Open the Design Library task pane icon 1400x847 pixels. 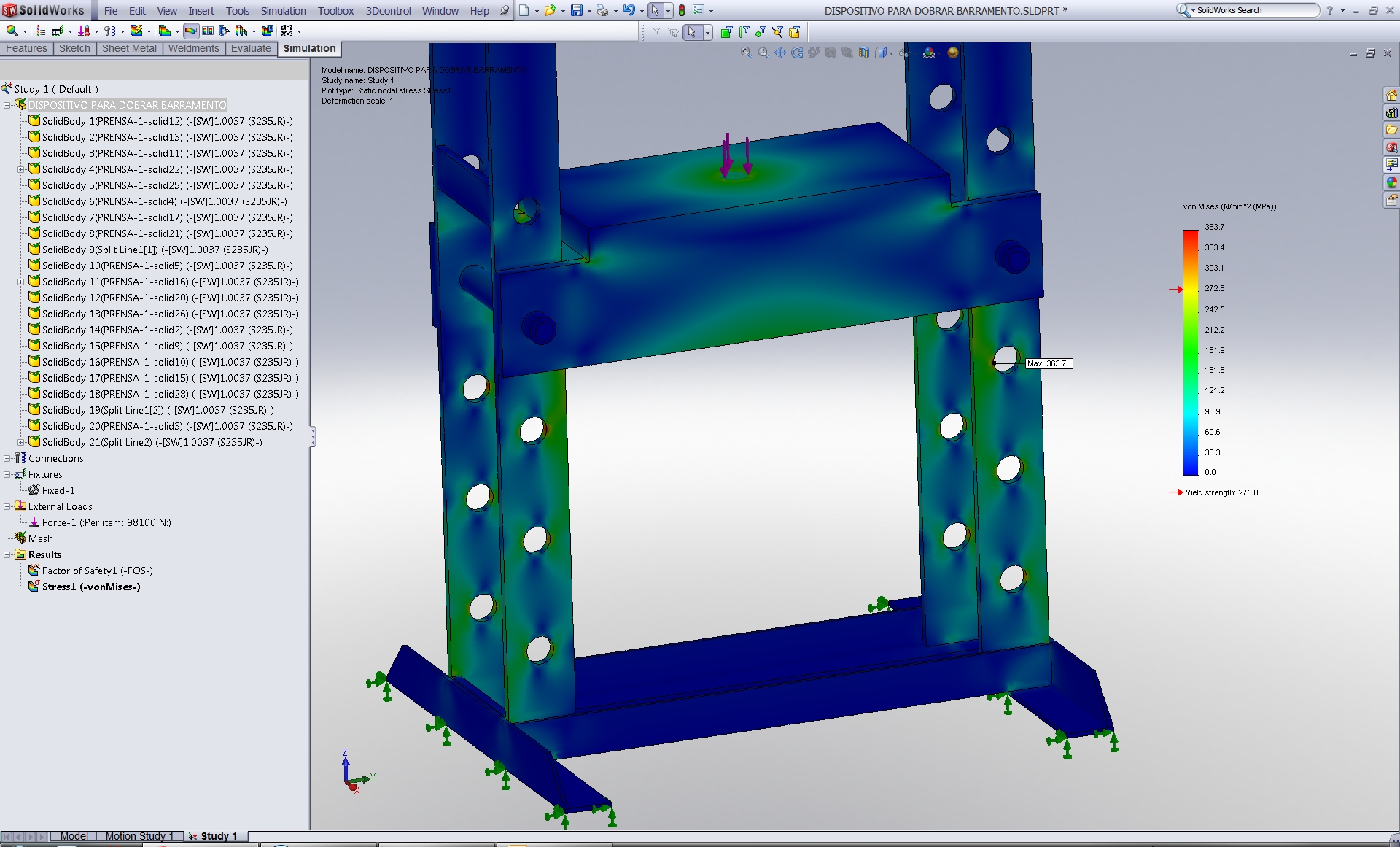click(1391, 112)
